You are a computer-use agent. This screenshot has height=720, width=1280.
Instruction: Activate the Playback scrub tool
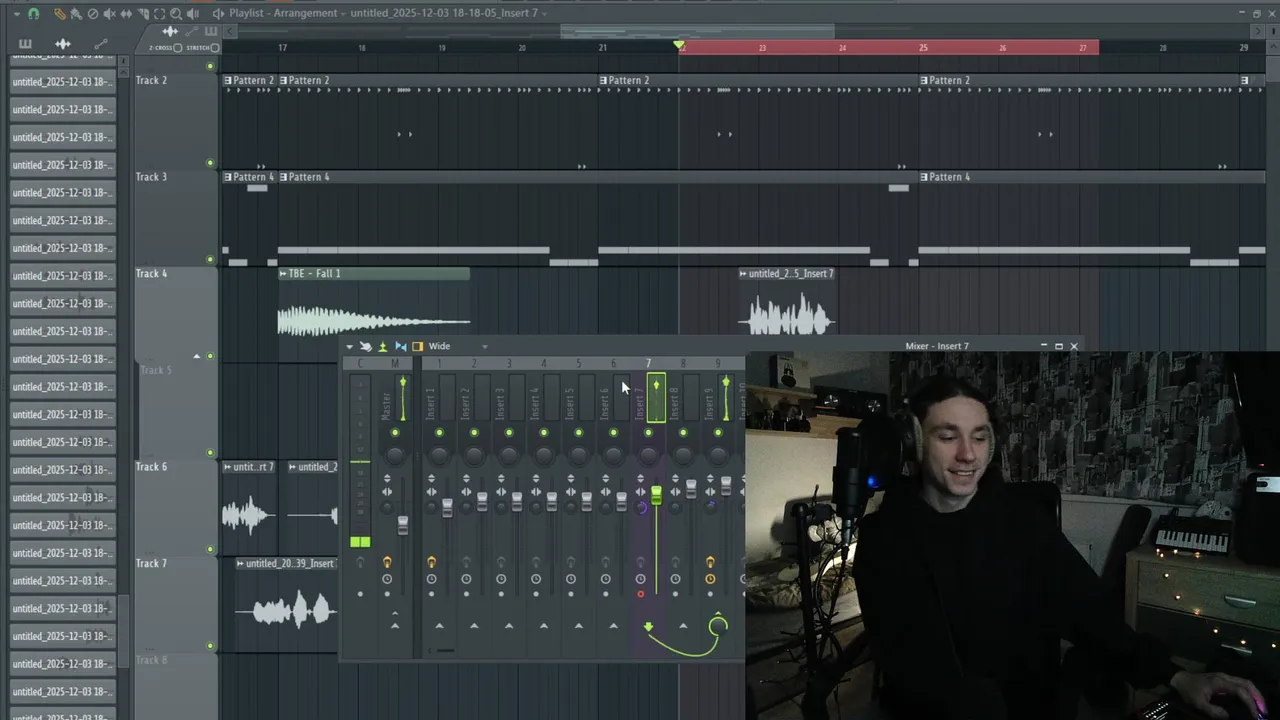[x=193, y=14]
